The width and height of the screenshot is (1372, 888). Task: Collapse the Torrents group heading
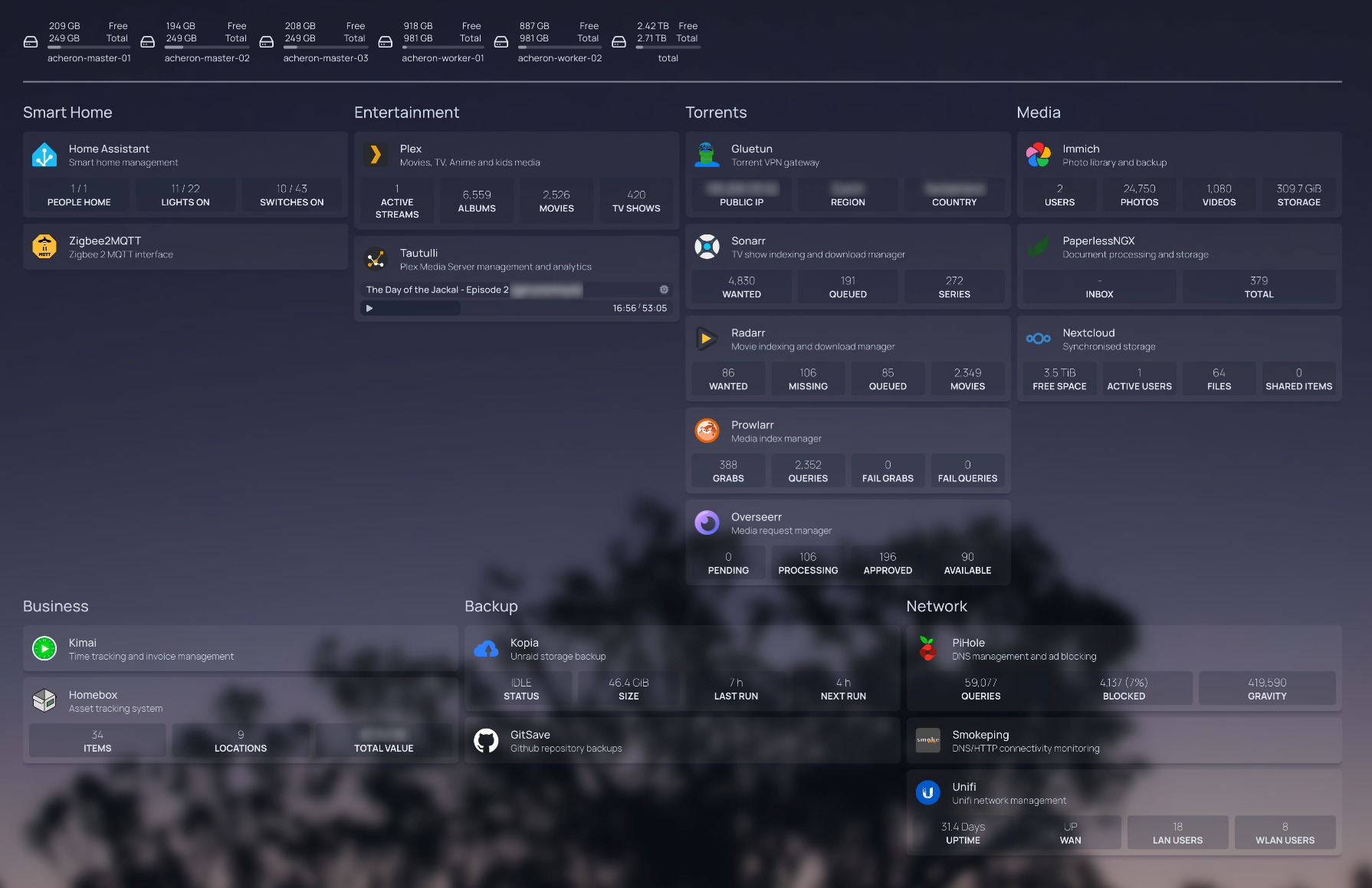pyautogui.click(x=716, y=113)
